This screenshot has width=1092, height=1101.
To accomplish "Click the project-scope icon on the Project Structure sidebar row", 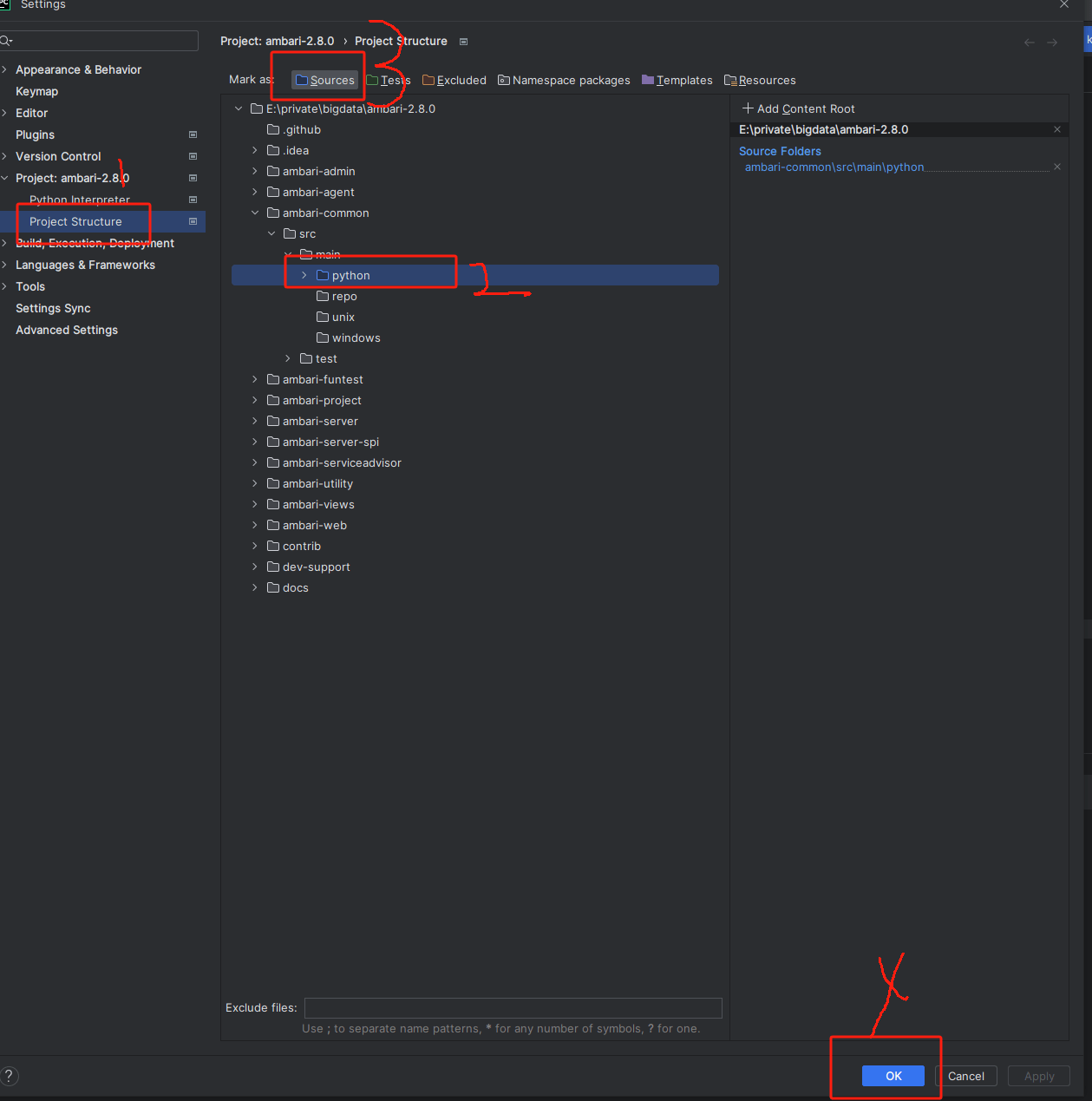I will tap(193, 221).
